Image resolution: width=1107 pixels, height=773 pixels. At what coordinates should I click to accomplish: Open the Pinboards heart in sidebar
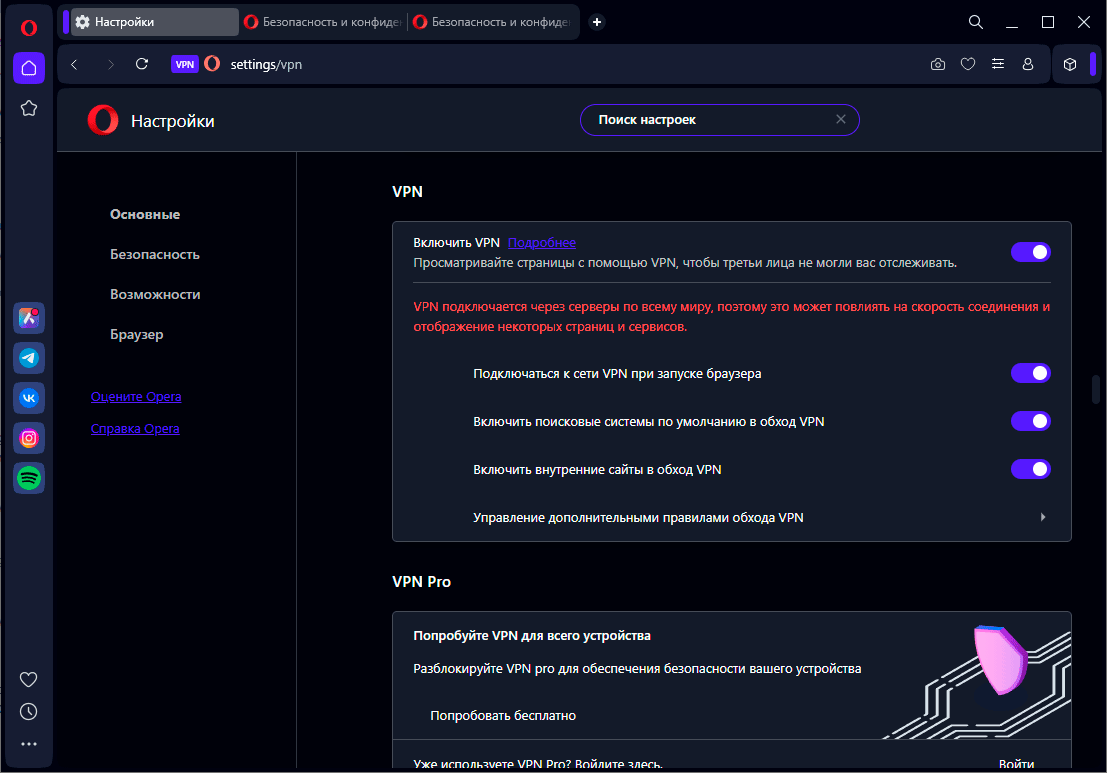(x=28, y=679)
